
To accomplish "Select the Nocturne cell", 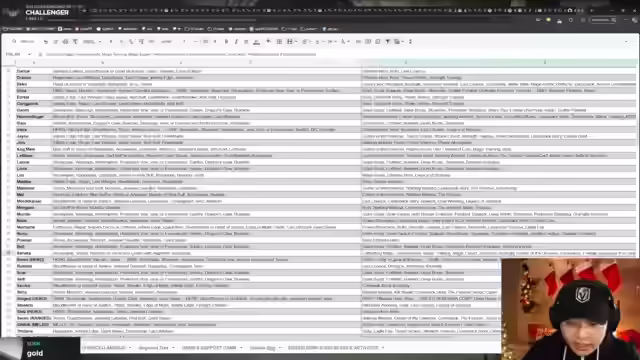I will pos(33,227).
